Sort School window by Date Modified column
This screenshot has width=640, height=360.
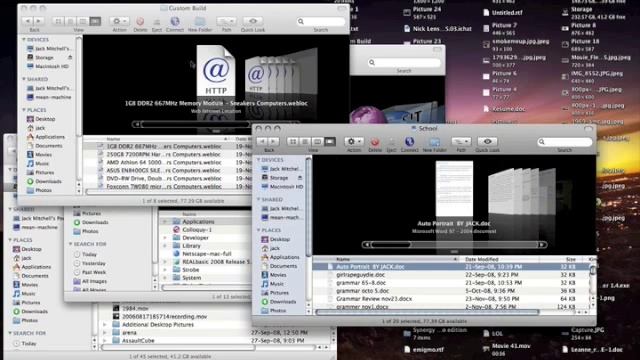click(x=500, y=259)
